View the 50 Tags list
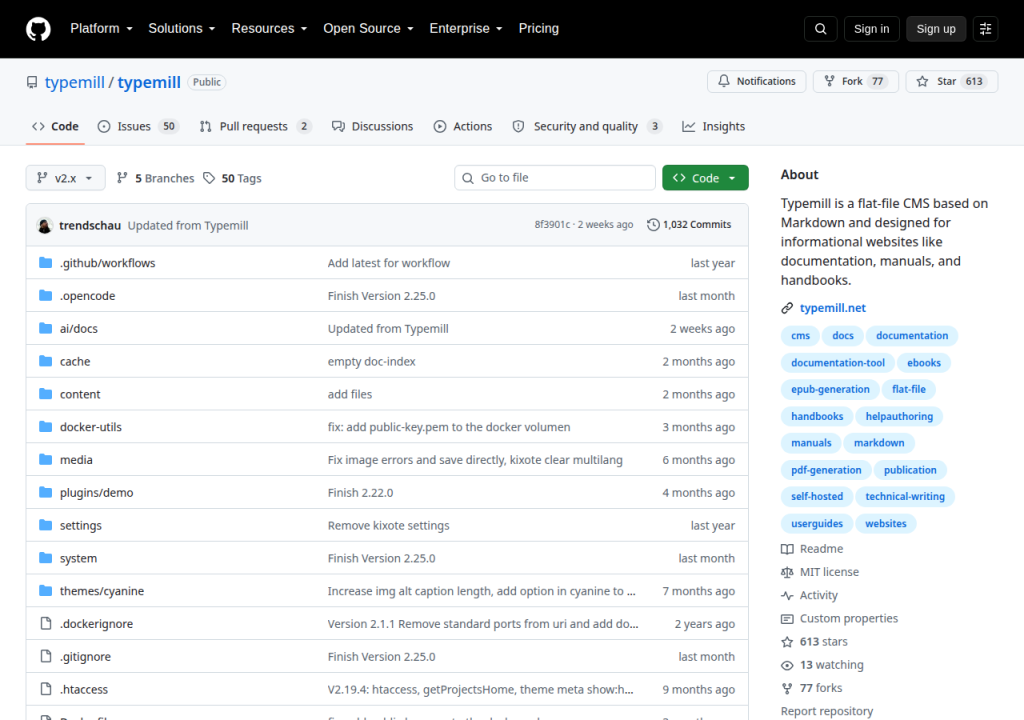This screenshot has width=1024, height=720. (x=232, y=178)
